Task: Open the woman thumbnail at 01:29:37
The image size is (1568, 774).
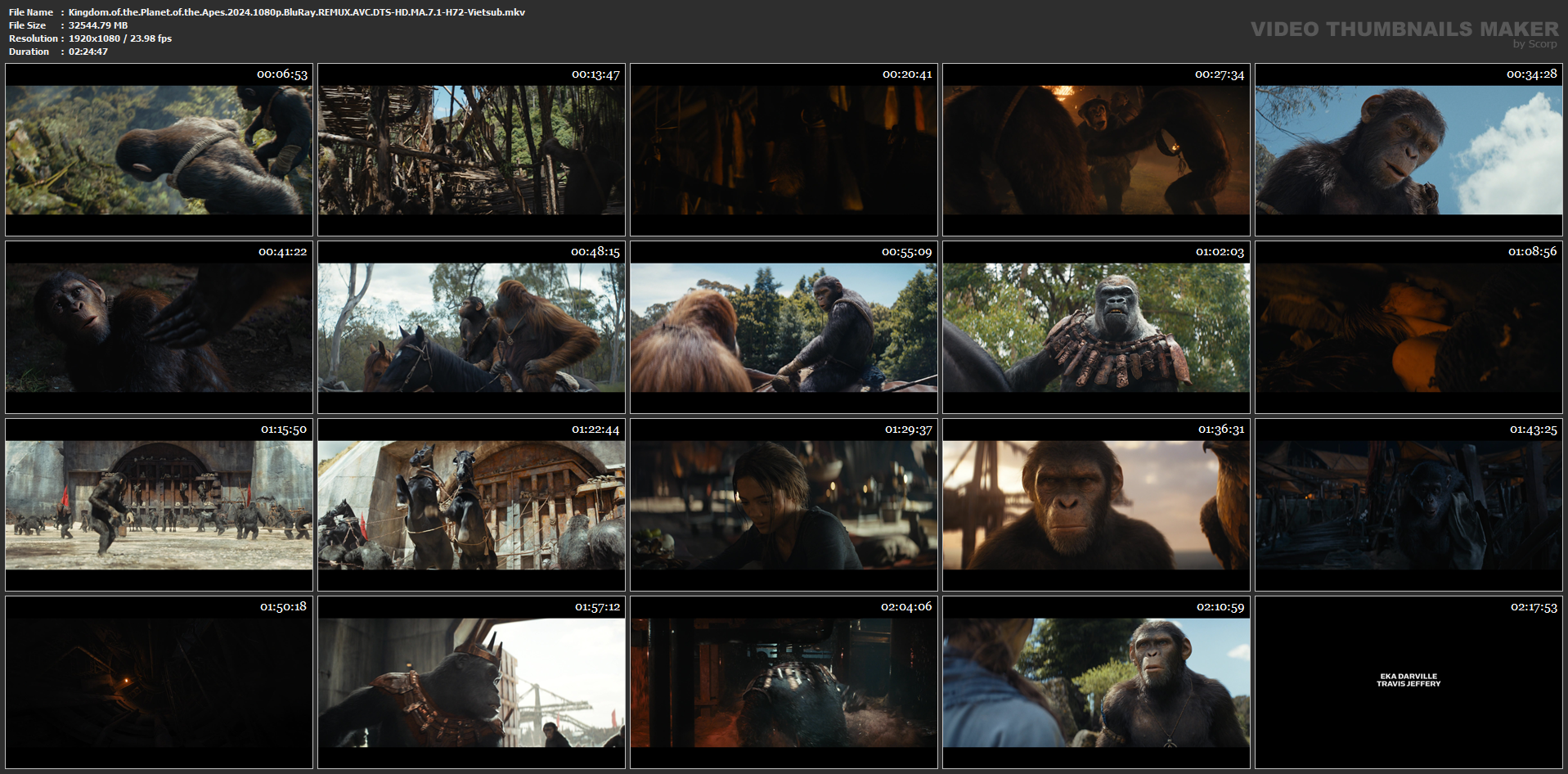Action: click(784, 505)
